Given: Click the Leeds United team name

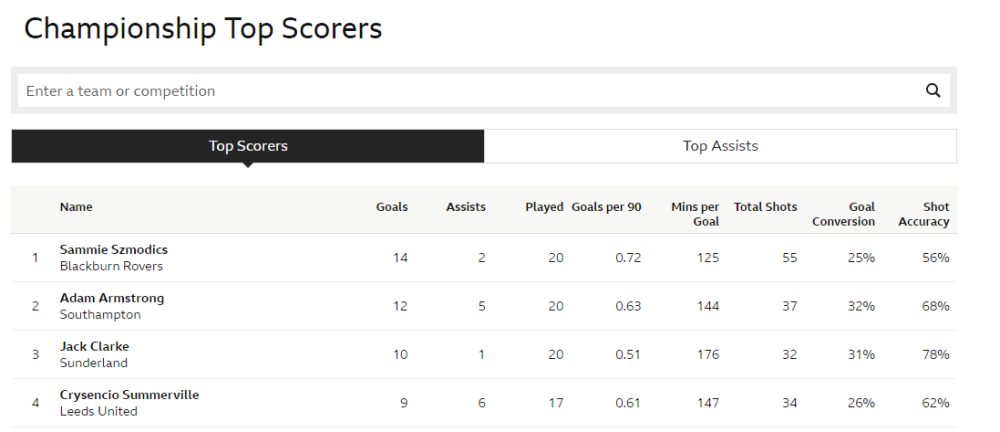Looking at the screenshot, I should [x=99, y=411].
